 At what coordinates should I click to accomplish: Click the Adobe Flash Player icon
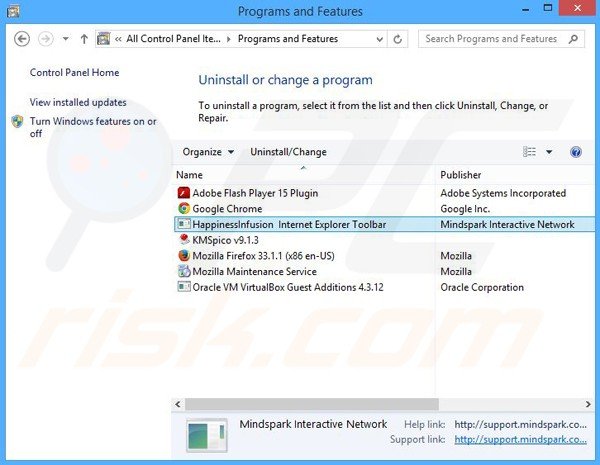[x=184, y=193]
